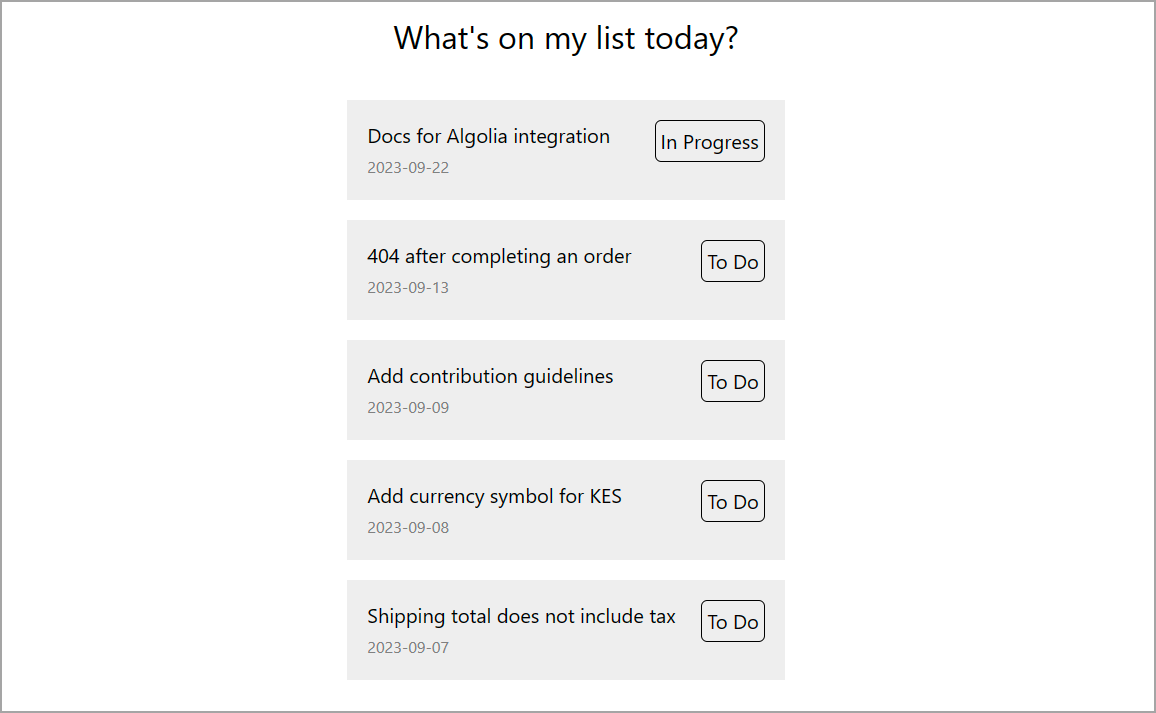The image size is (1156, 713).
Task: Open Shipping total does not include tax
Action: (522, 616)
